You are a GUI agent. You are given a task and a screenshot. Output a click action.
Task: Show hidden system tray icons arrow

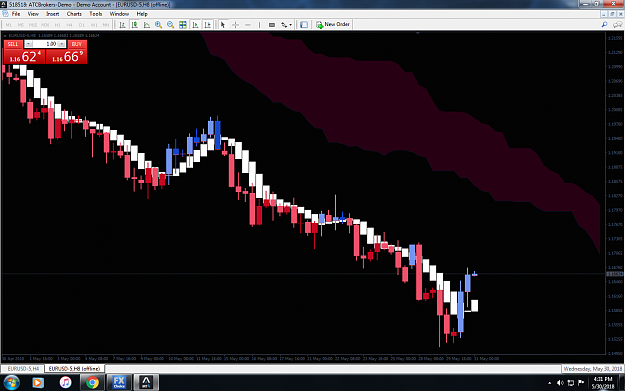click(550, 383)
